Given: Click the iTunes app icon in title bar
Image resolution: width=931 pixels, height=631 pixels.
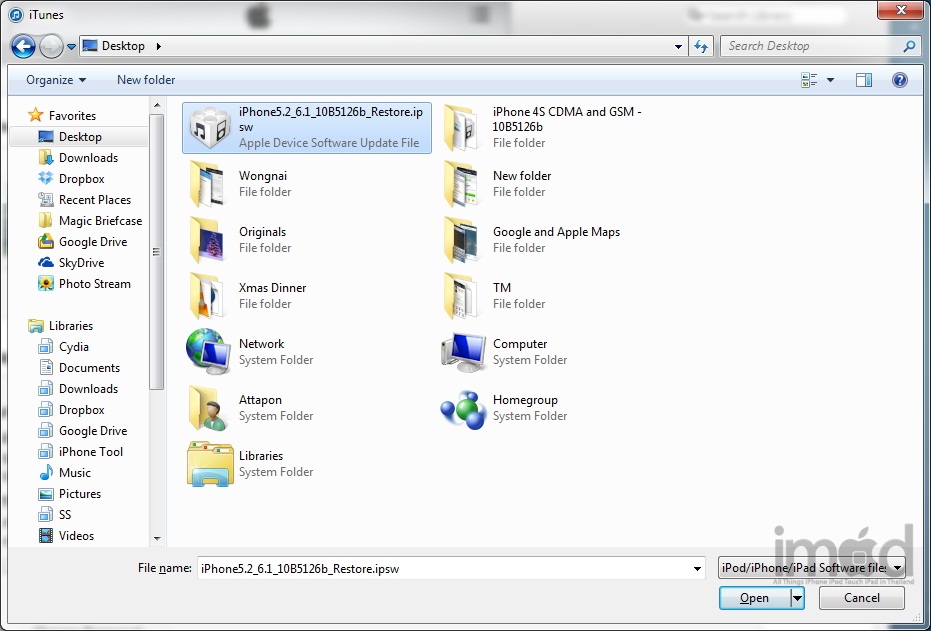Looking at the screenshot, I should pos(15,14).
